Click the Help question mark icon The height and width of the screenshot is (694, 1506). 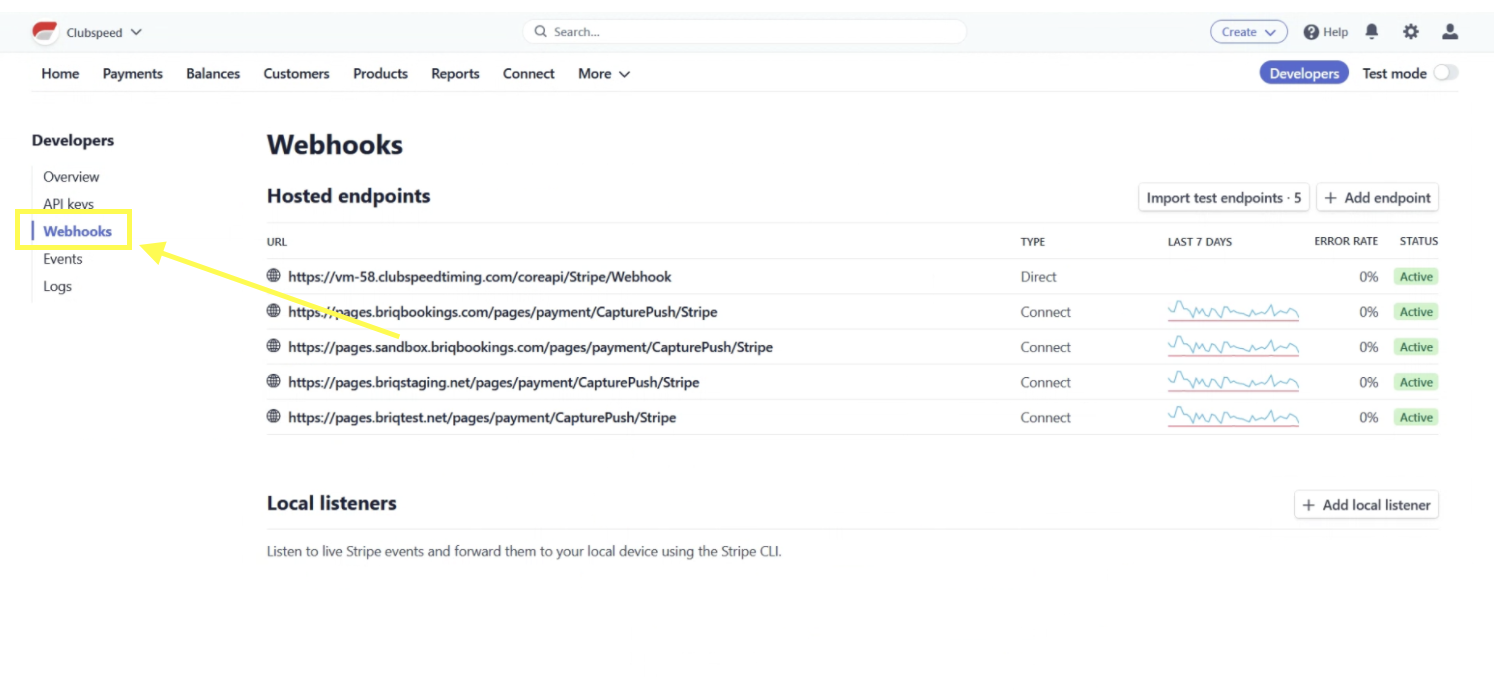tap(1311, 32)
